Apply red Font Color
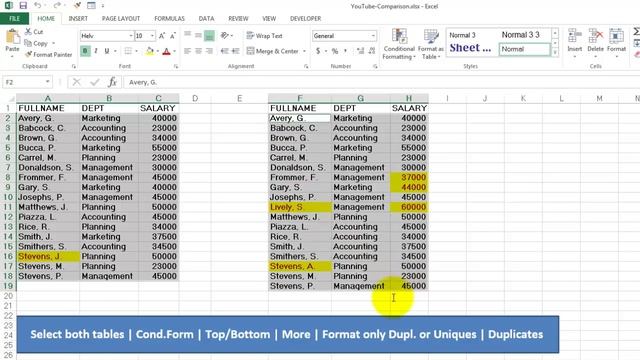The image size is (640, 360). click(167, 51)
